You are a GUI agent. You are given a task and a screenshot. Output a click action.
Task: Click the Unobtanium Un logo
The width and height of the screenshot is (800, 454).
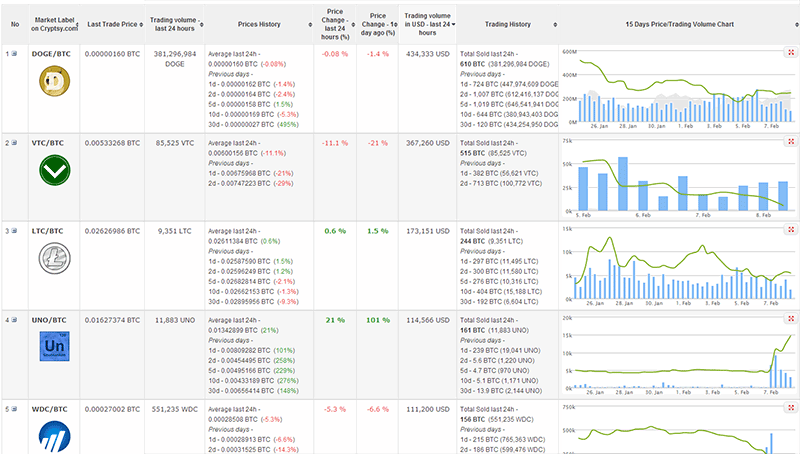55,346
